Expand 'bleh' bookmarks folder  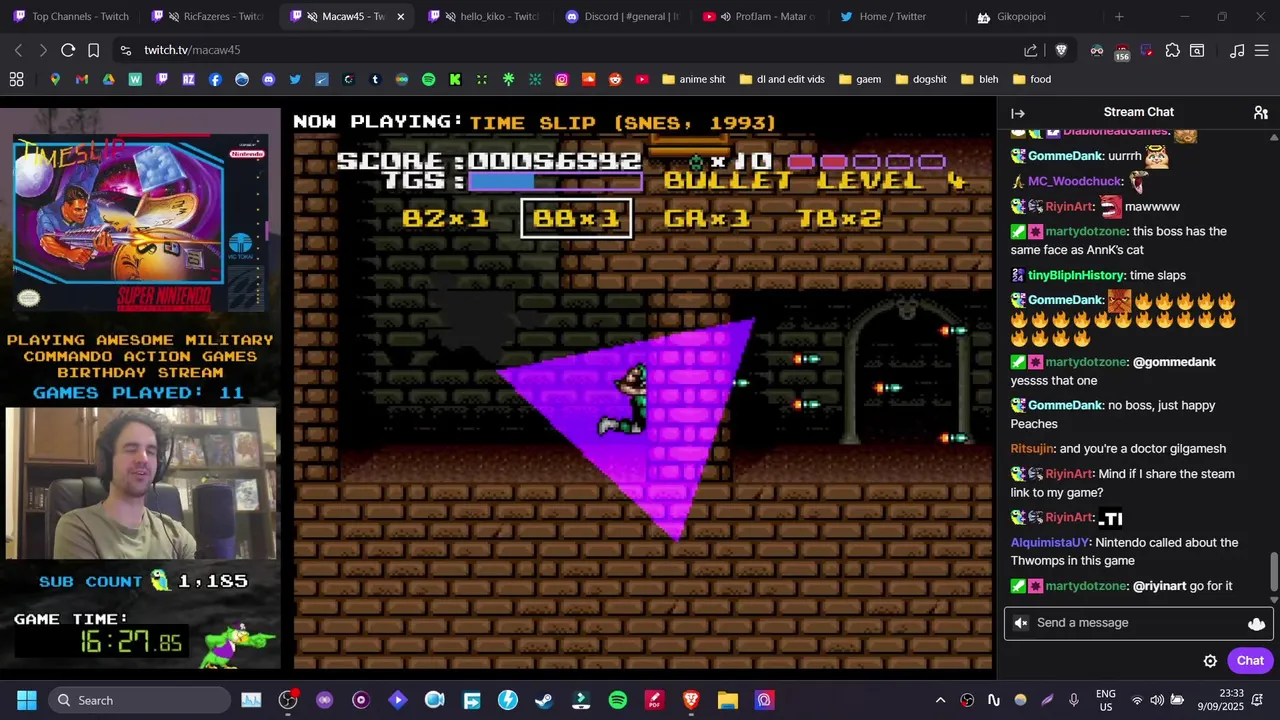tap(979, 79)
